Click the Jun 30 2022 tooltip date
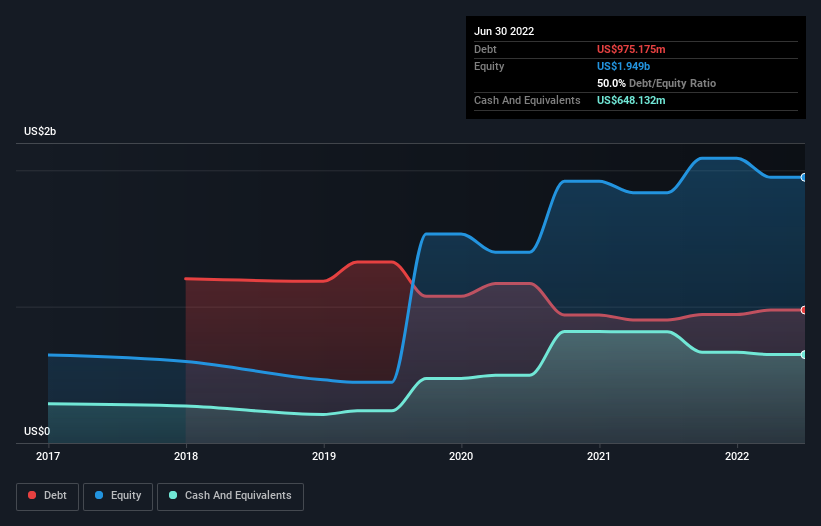Viewport: 821px width, 526px height. click(x=504, y=31)
